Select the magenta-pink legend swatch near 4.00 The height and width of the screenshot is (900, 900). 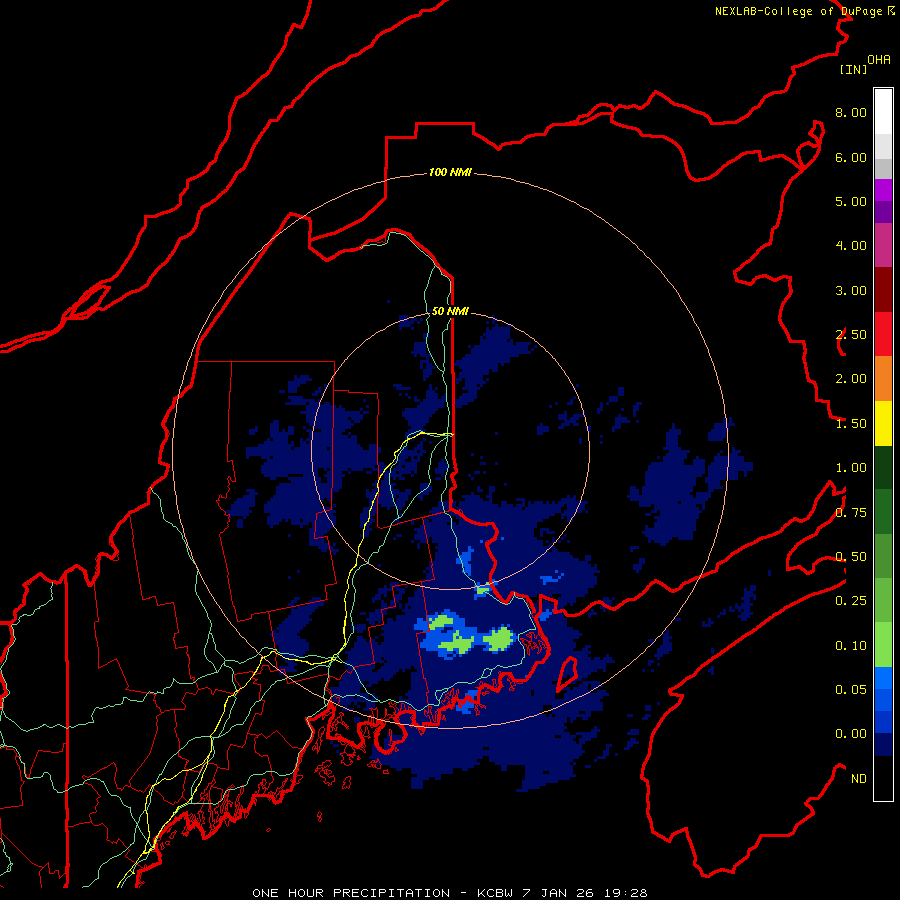pyautogui.click(x=883, y=245)
